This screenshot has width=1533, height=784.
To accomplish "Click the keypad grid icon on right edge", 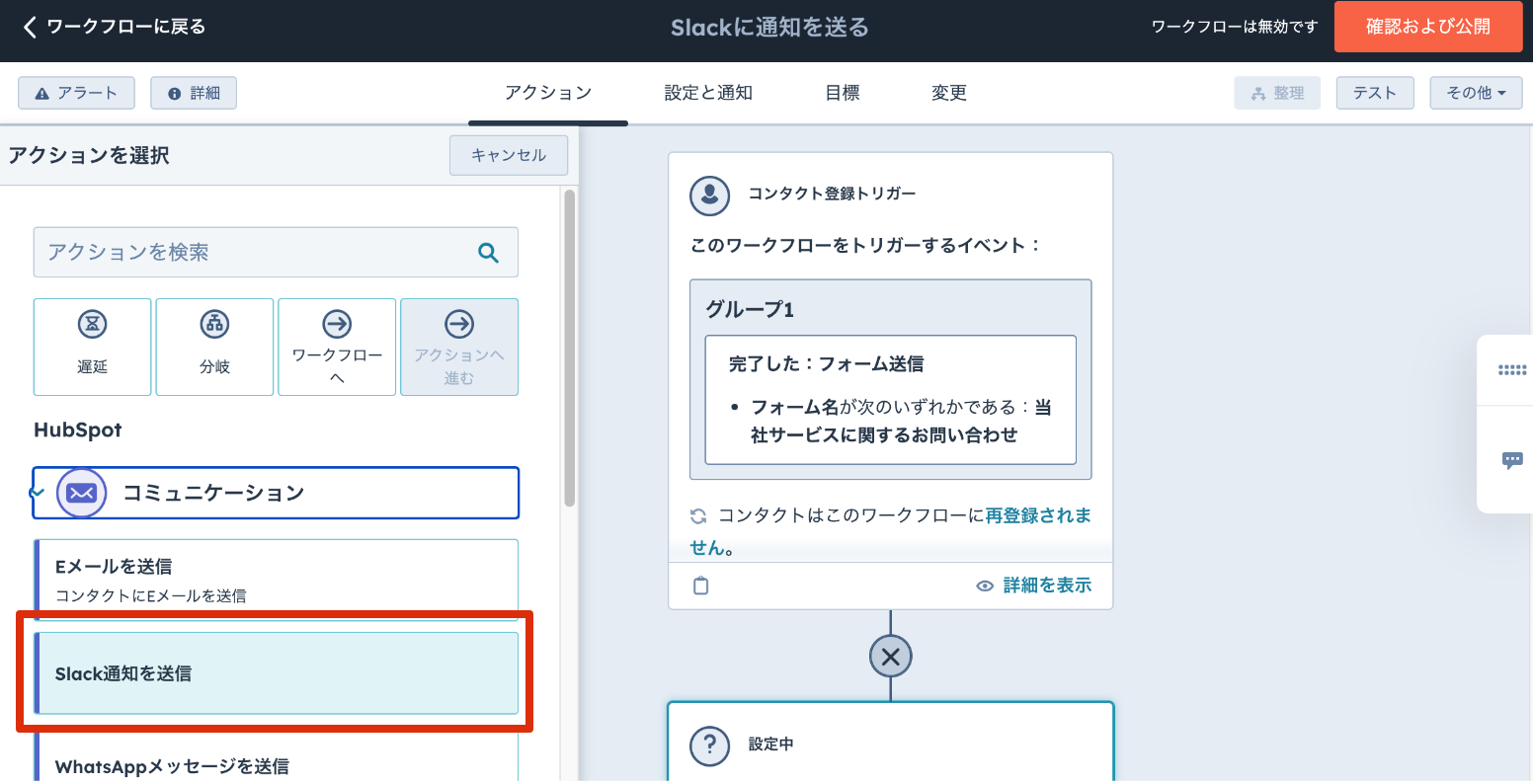I will 1511,370.
